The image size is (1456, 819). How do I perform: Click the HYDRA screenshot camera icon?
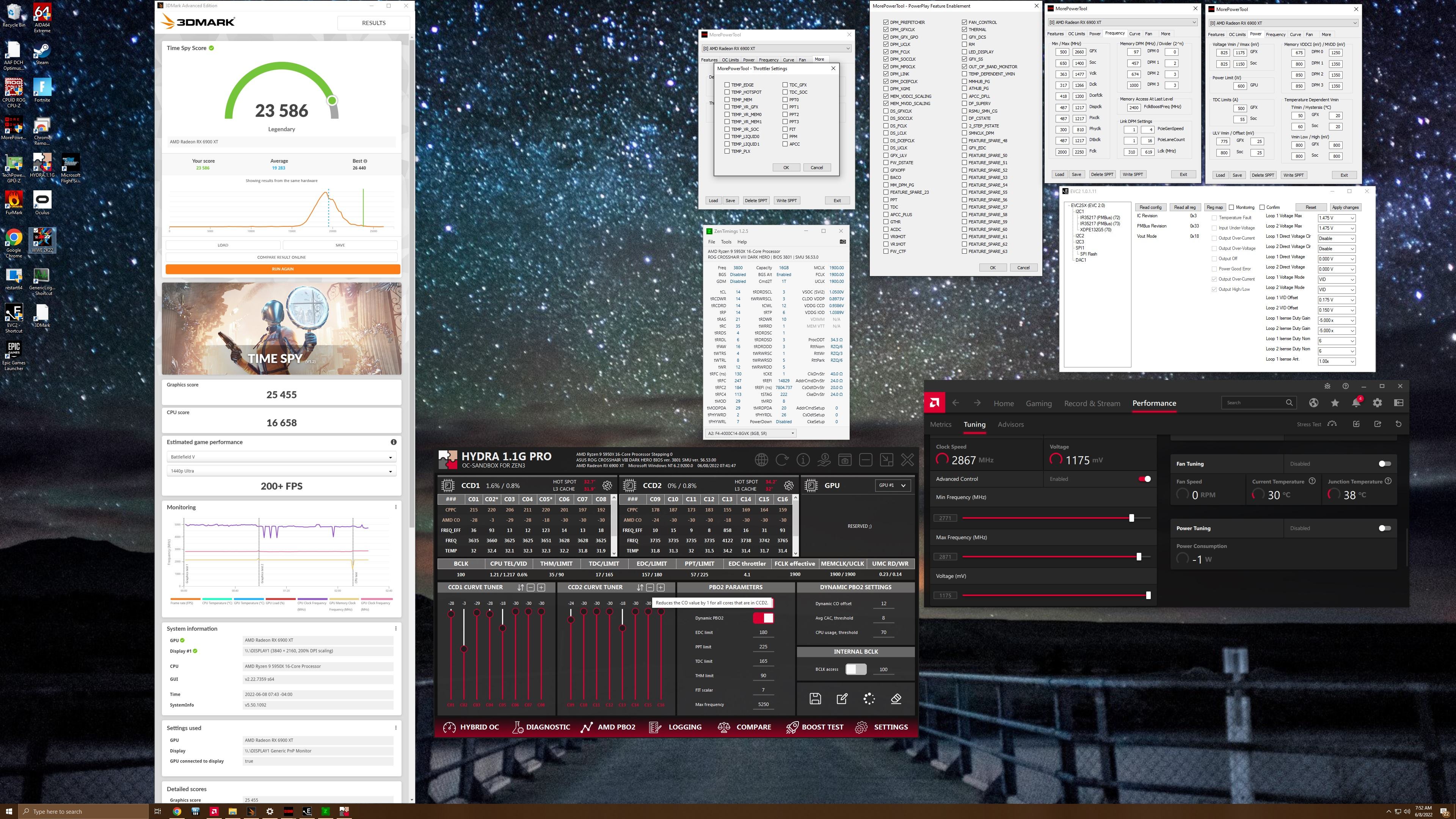click(845, 460)
